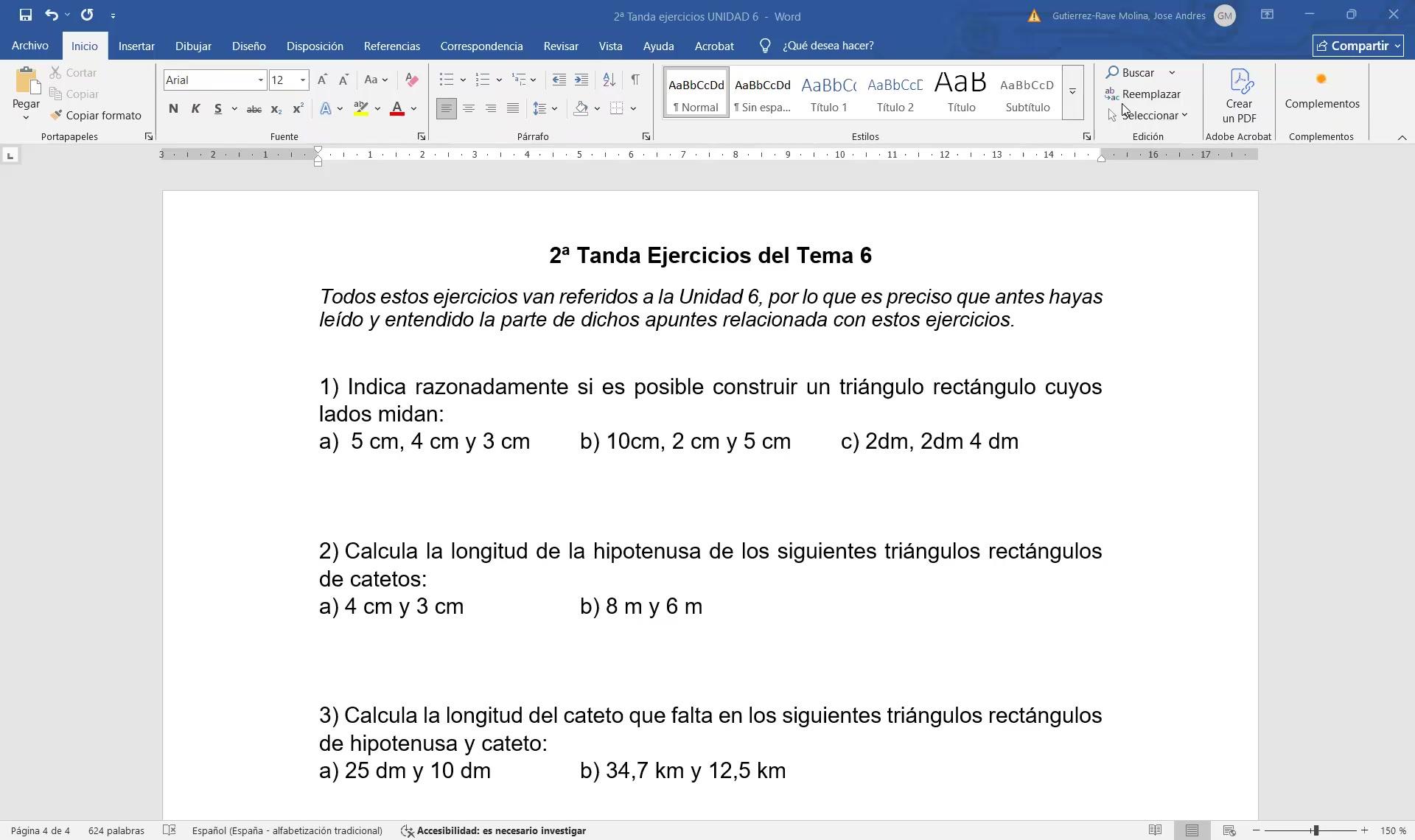Click Increase indent icon
Screen dimensions: 1415x840
581,80
